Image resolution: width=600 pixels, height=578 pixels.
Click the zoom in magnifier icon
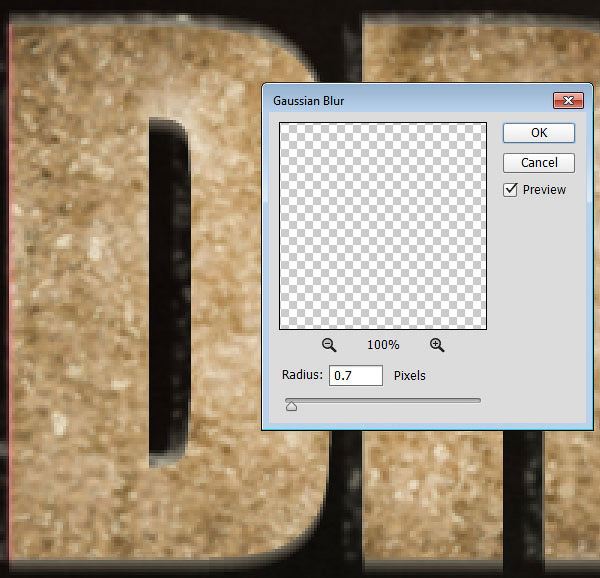click(x=437, y=345)
